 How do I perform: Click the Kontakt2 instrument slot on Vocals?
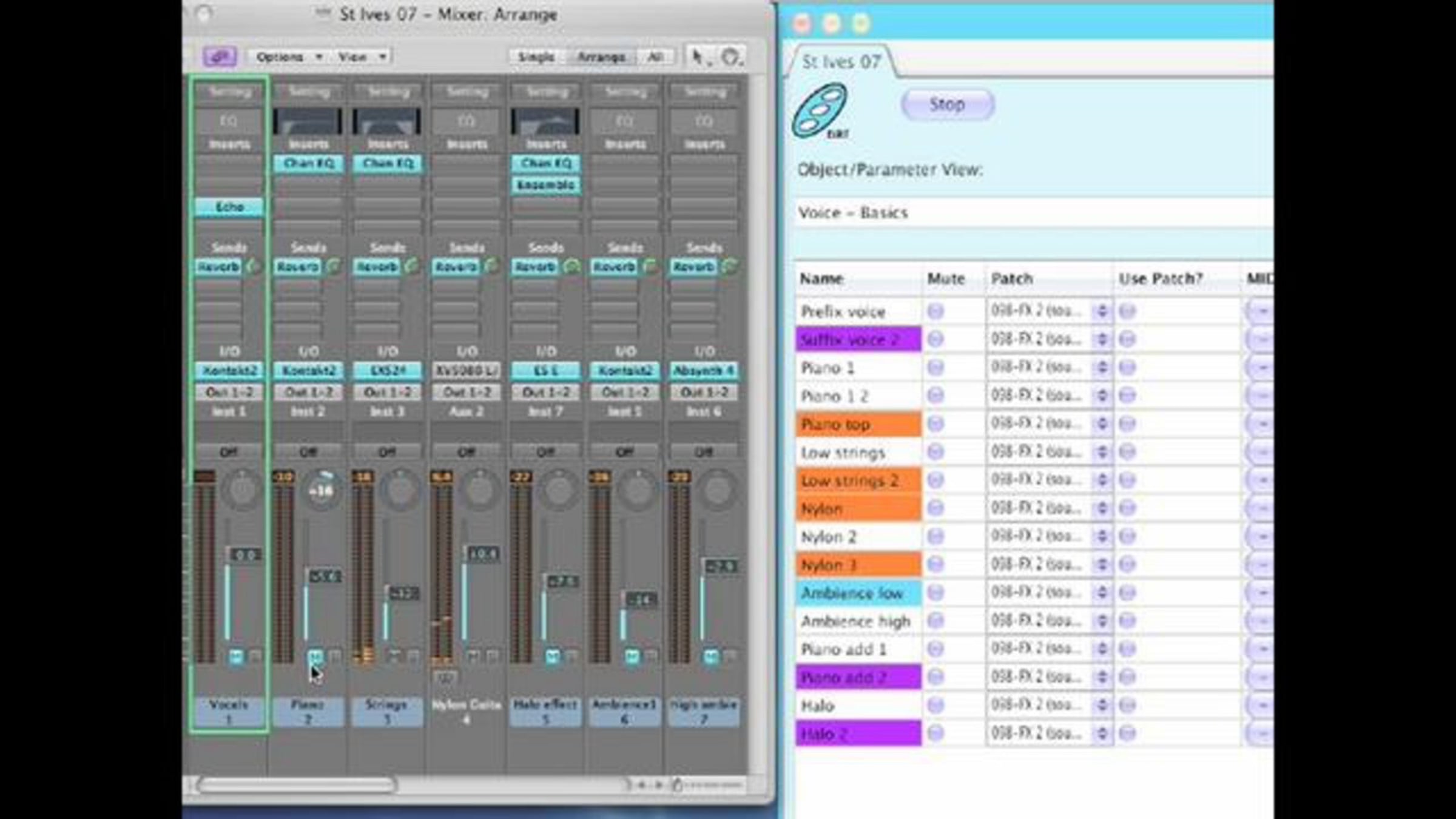click(229, 371)
